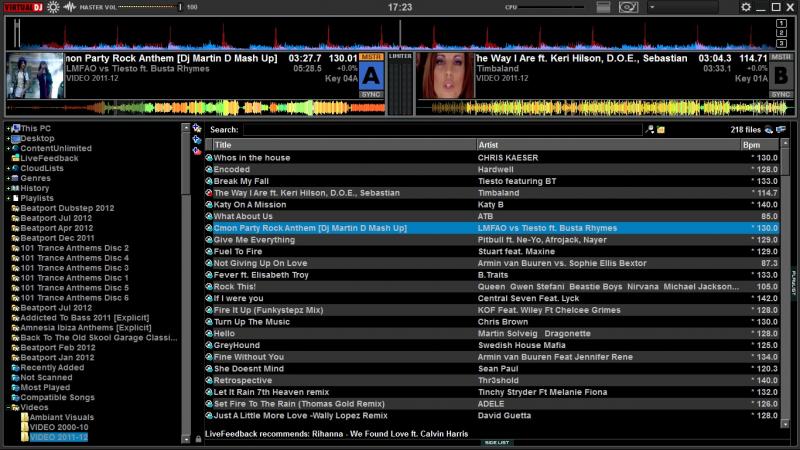This screenshot has height=450, width=800.
Task: Click the add favorite folder star icon
Action: pyautogui.click(x=197, y=128)
